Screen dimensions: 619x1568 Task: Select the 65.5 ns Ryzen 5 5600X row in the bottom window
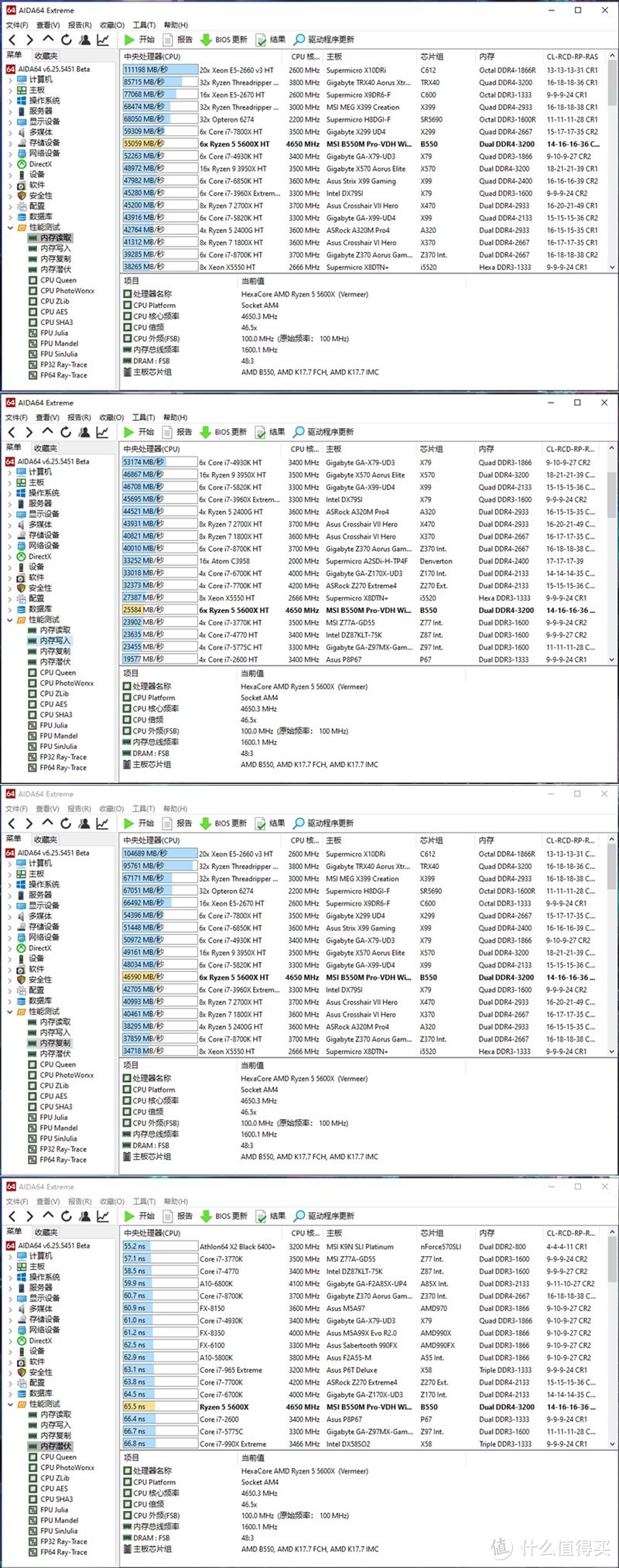click(x=364, y=1407)
